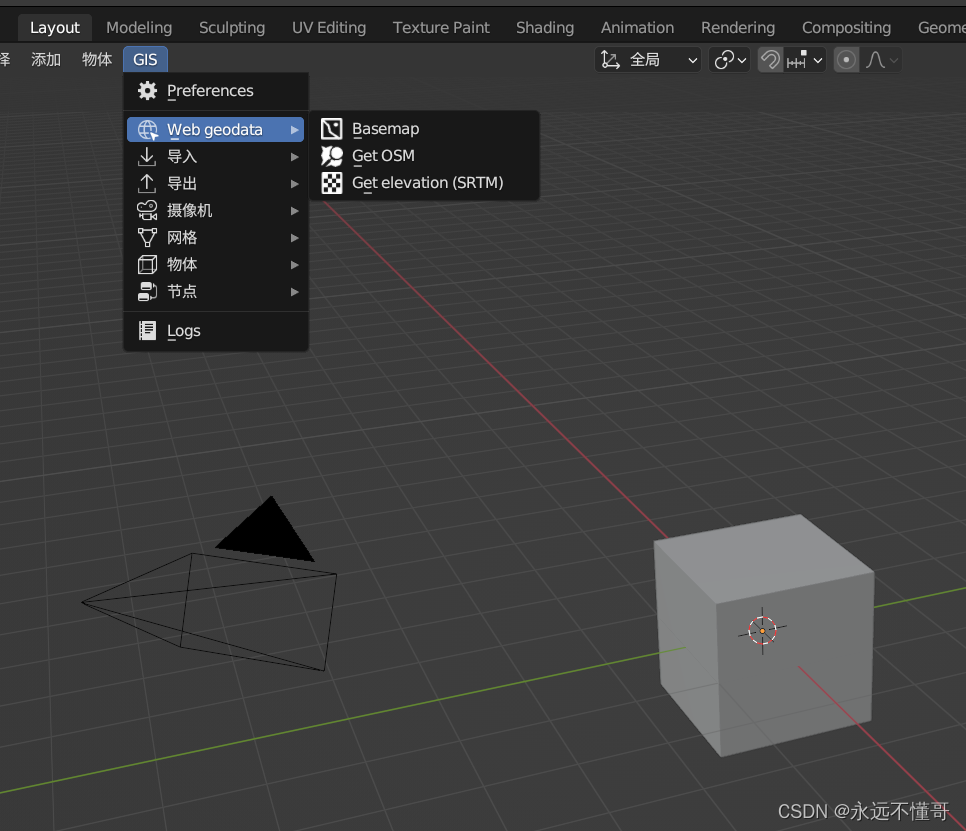Toggle snapping magnet button
This screenshot has width=966, height=831.
tap(770, 60)
